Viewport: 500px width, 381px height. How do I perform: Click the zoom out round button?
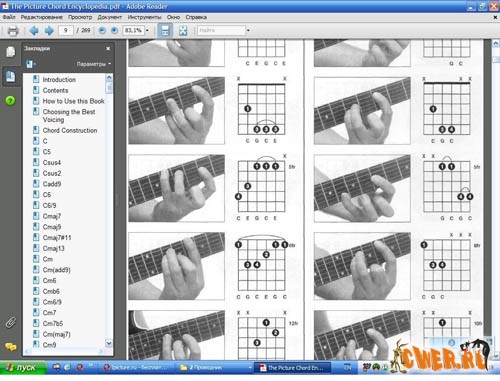pyautogui.click(x=102, y=31)
